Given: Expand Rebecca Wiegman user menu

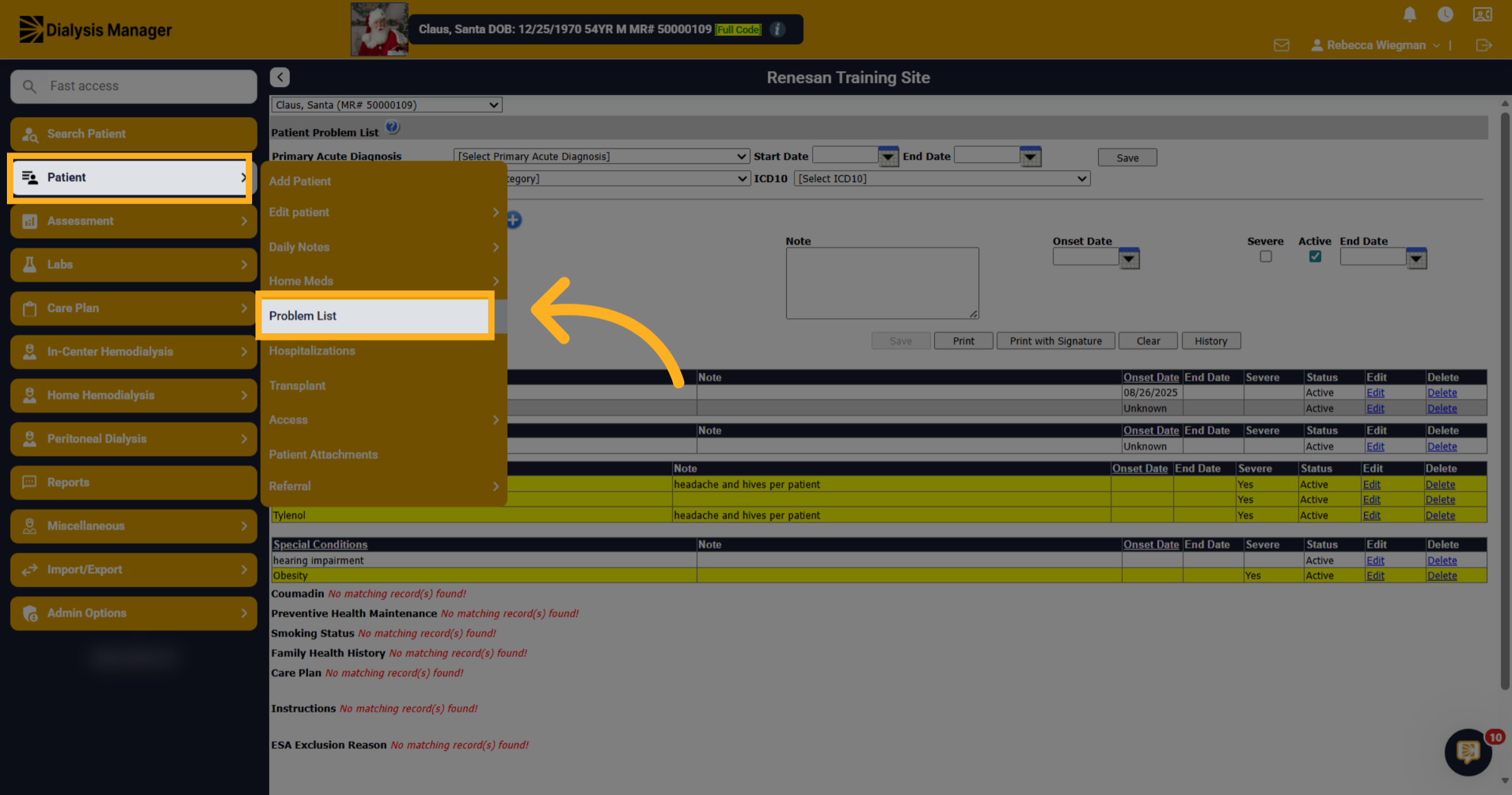Looking at the screenshot, I should click(1375, 45).
